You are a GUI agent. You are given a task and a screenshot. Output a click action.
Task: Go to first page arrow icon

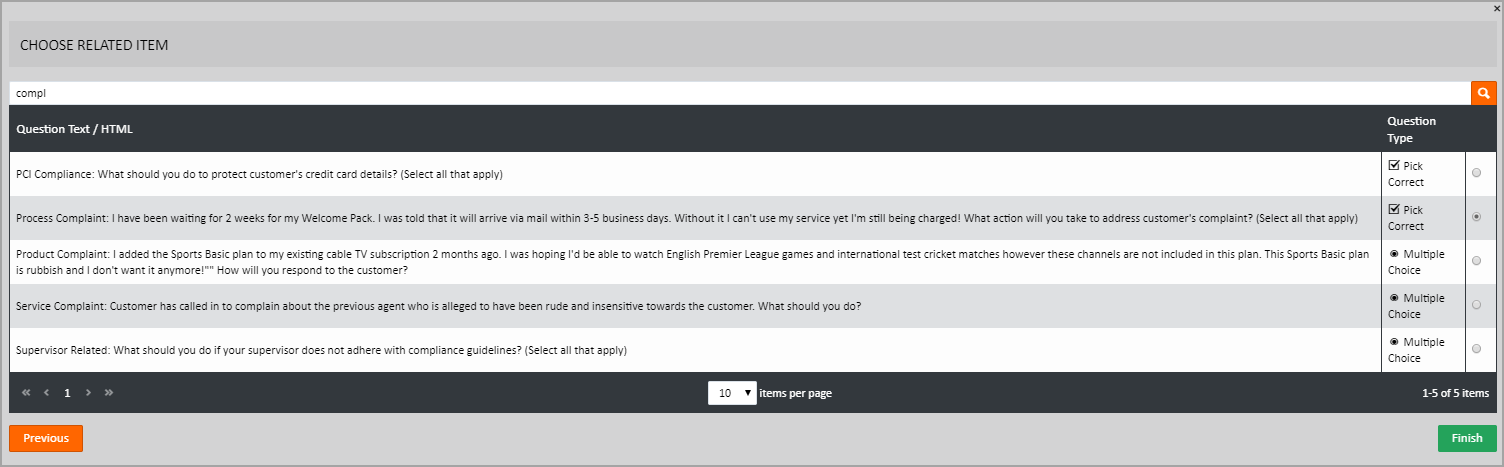coord(26,393)
